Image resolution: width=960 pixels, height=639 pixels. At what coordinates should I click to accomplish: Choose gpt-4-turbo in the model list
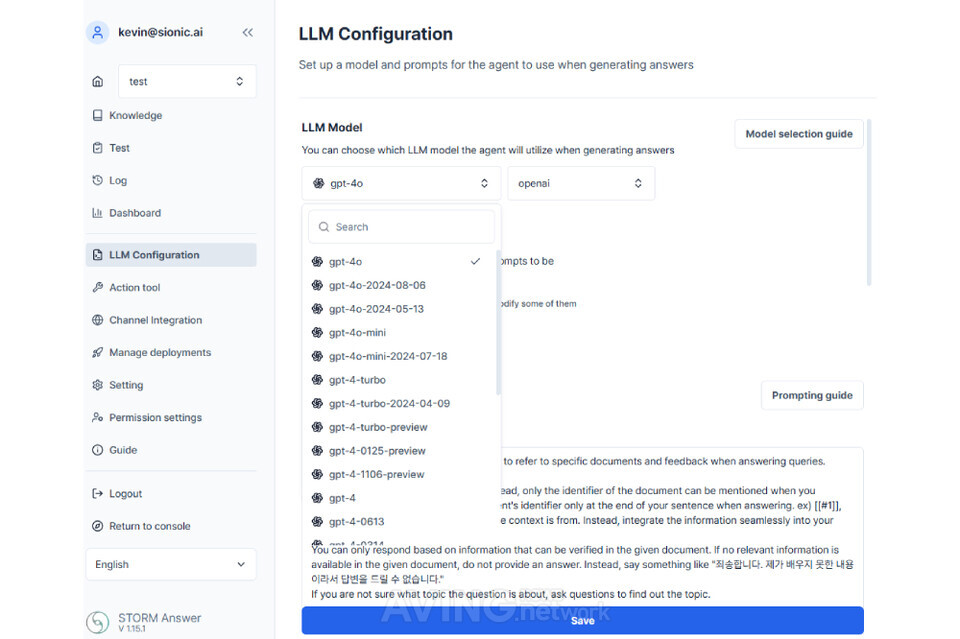(x=357, y=380)
